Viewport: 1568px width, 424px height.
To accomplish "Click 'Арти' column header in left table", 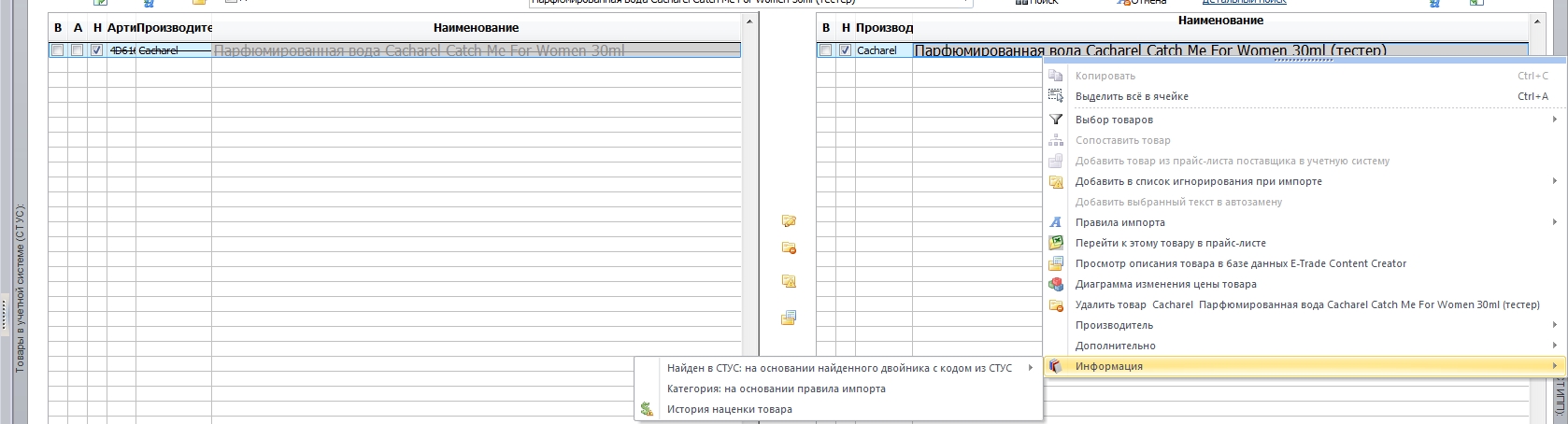I will point(121,28).
